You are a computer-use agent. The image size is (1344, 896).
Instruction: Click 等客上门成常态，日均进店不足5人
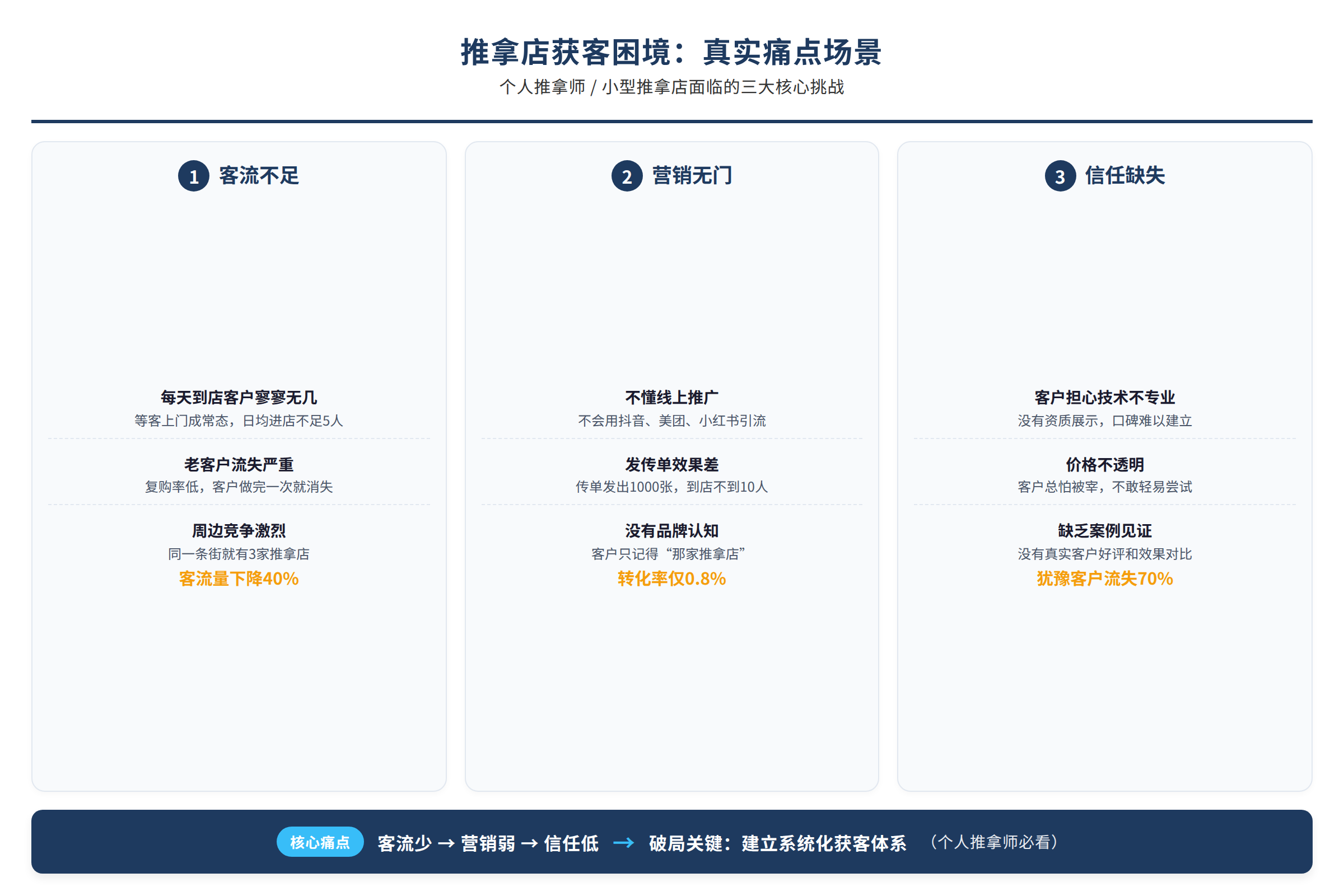click(x=239, y=421)
